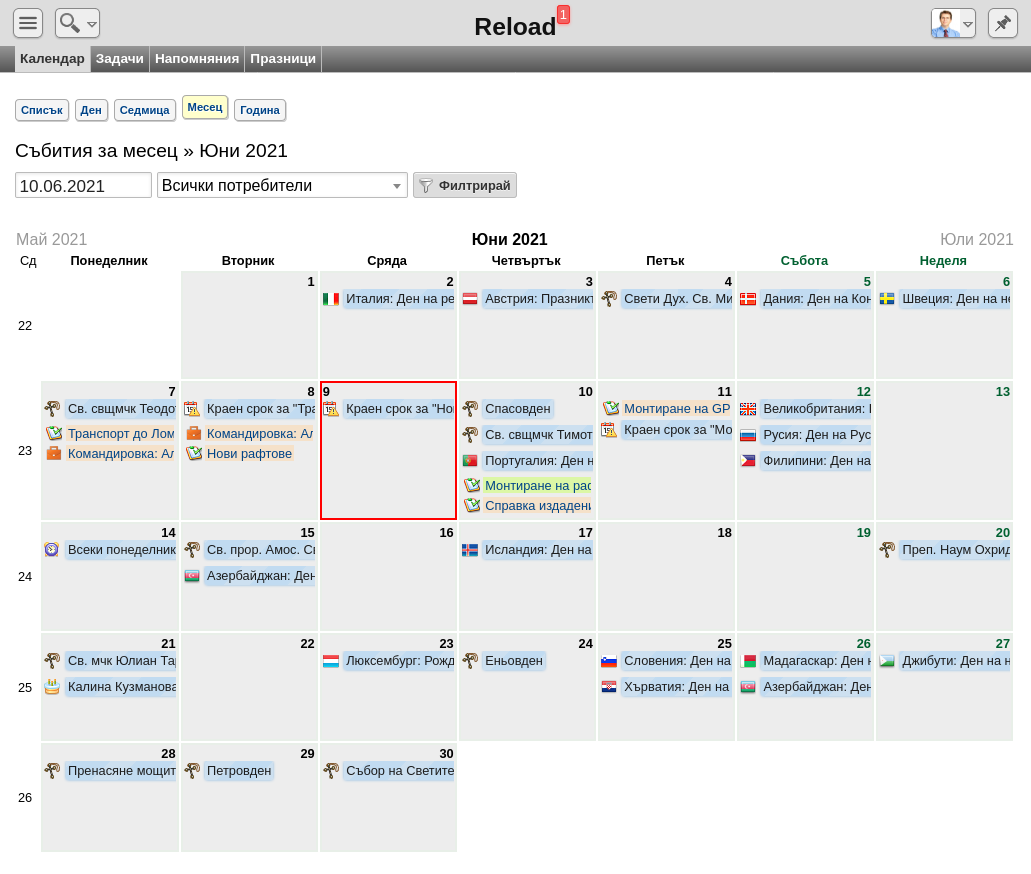The height and width of the screenshot is (874, 1031).
Task: Open the hamburger menu icon
Action: [x=28, y=23]
